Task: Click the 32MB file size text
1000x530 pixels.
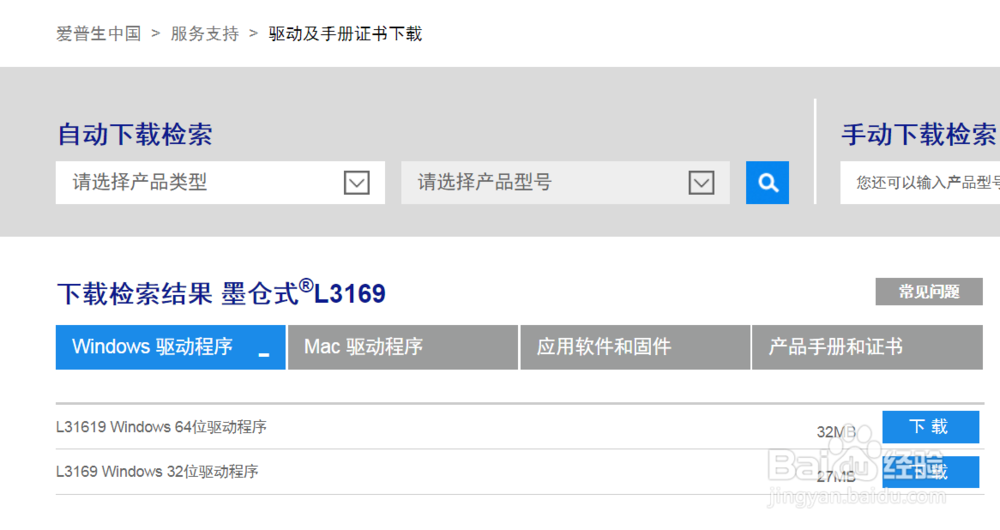Action: coord(836,432)
